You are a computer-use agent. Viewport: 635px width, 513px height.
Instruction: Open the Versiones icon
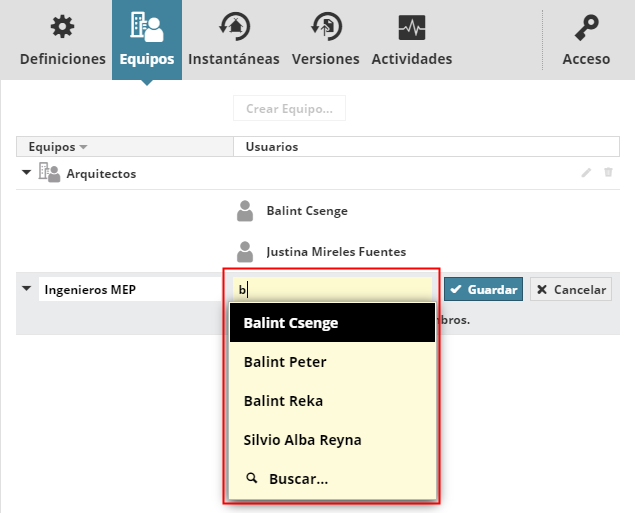pyautogui.click(x=325, y=27)
